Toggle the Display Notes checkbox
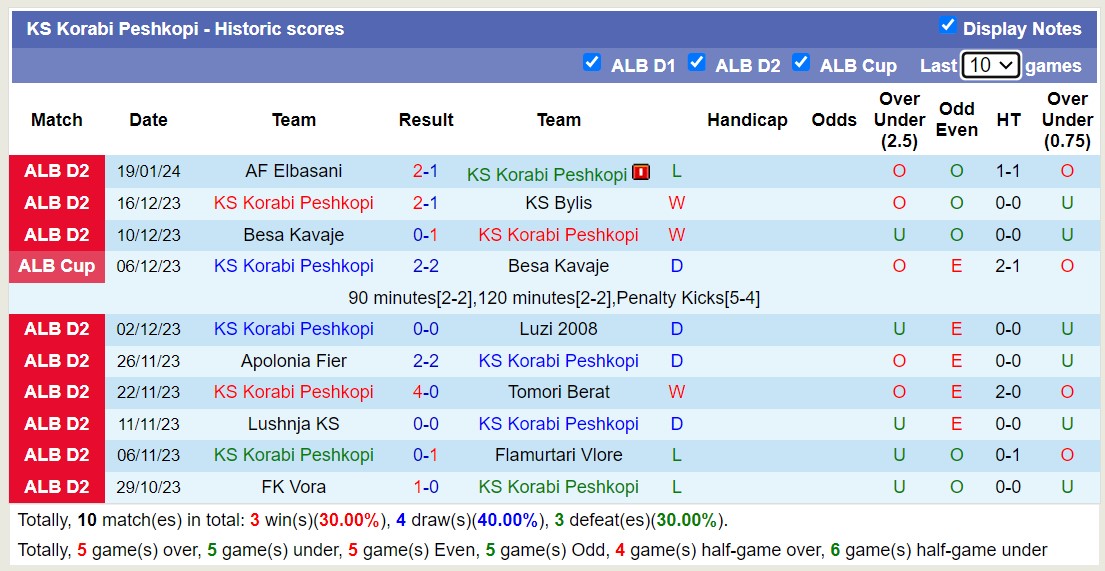The height and width of the screenshot is (571, 1105). (x=948, y=26)
